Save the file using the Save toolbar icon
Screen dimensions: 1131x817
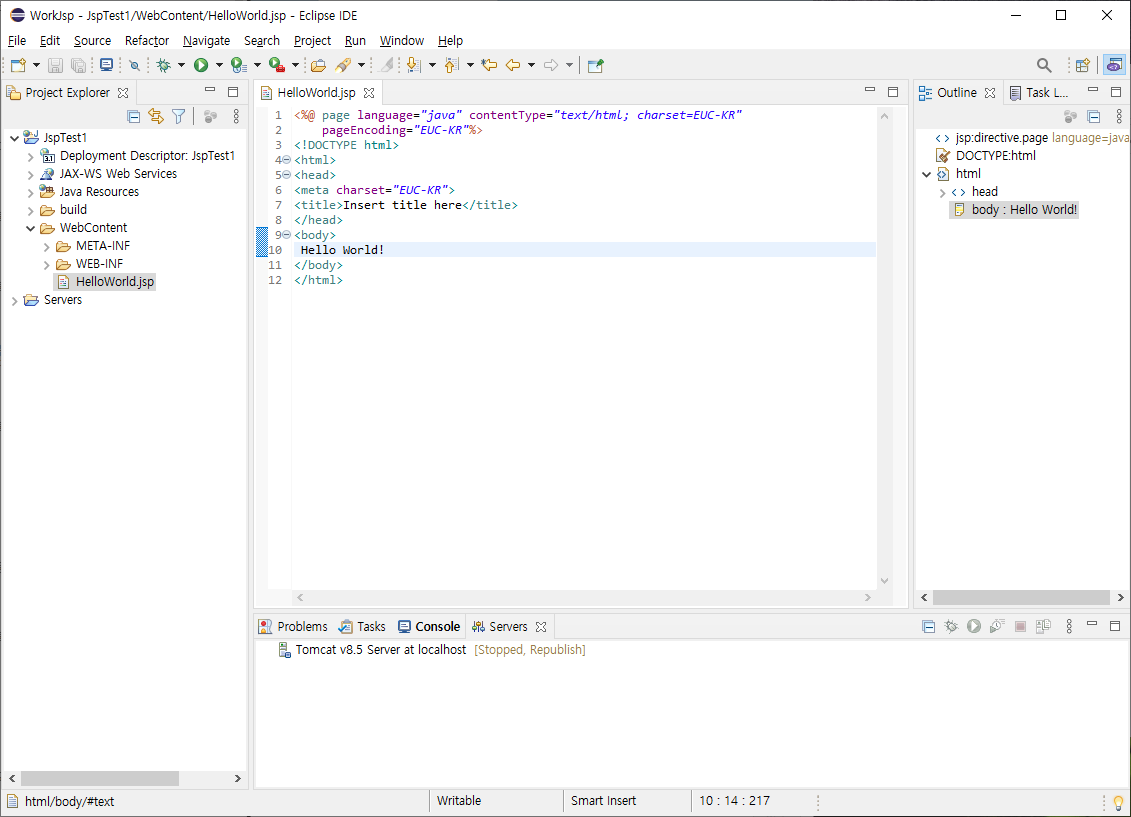[56, 64]
